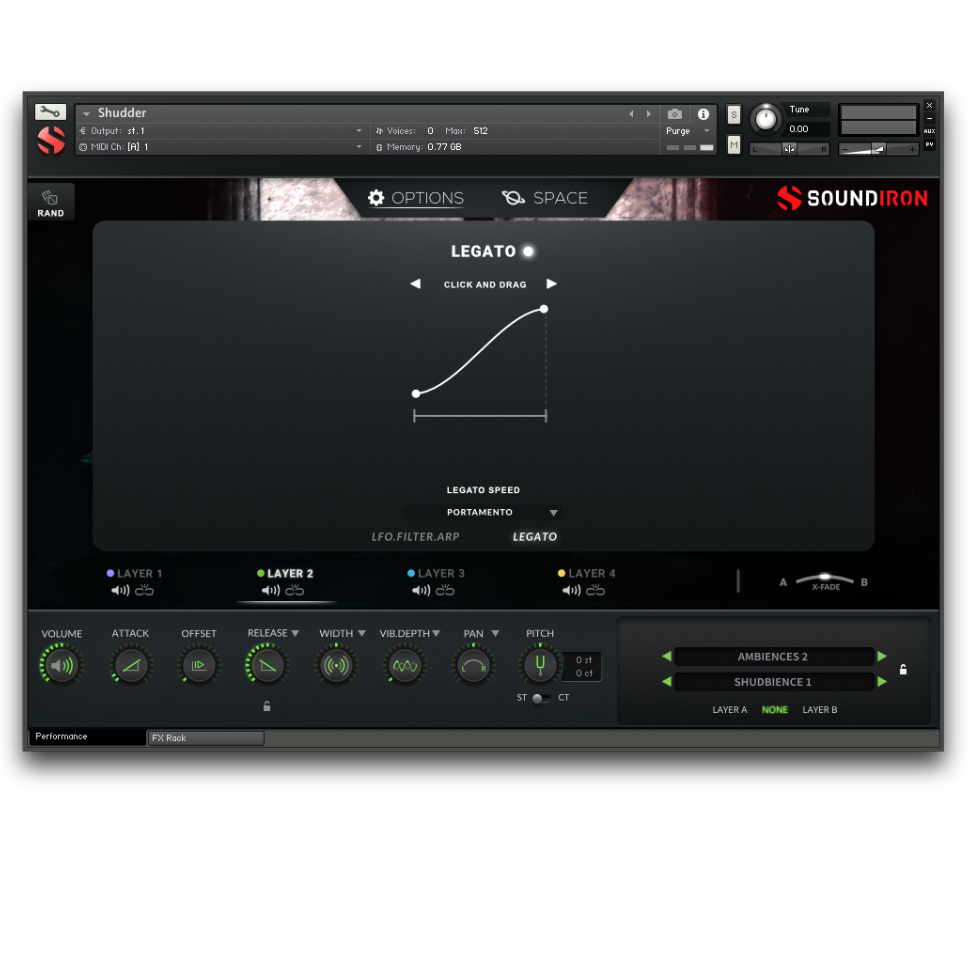Expand the Release dropdown arrow
970x970 pixels.
[x=295, y=633]
